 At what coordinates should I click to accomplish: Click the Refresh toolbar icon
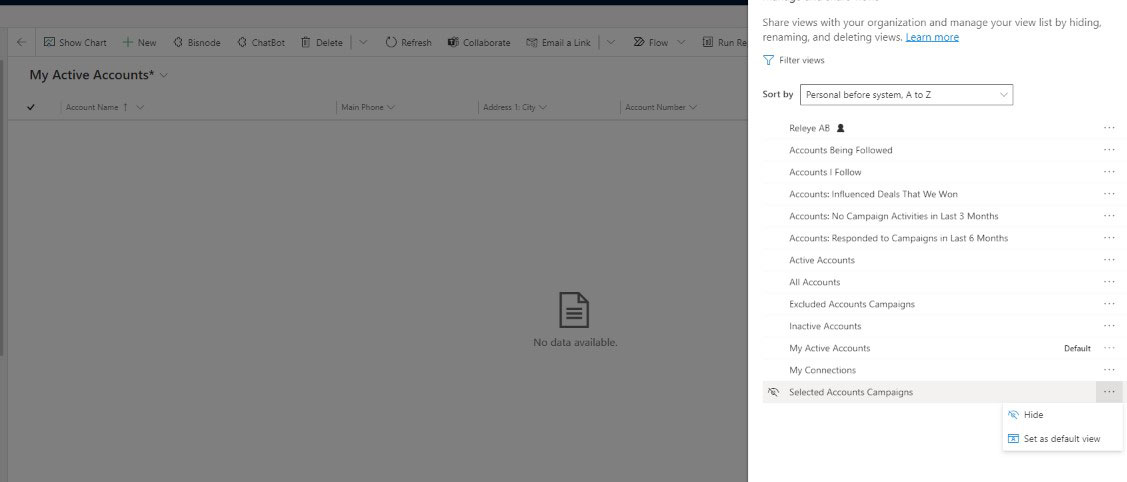391,43
